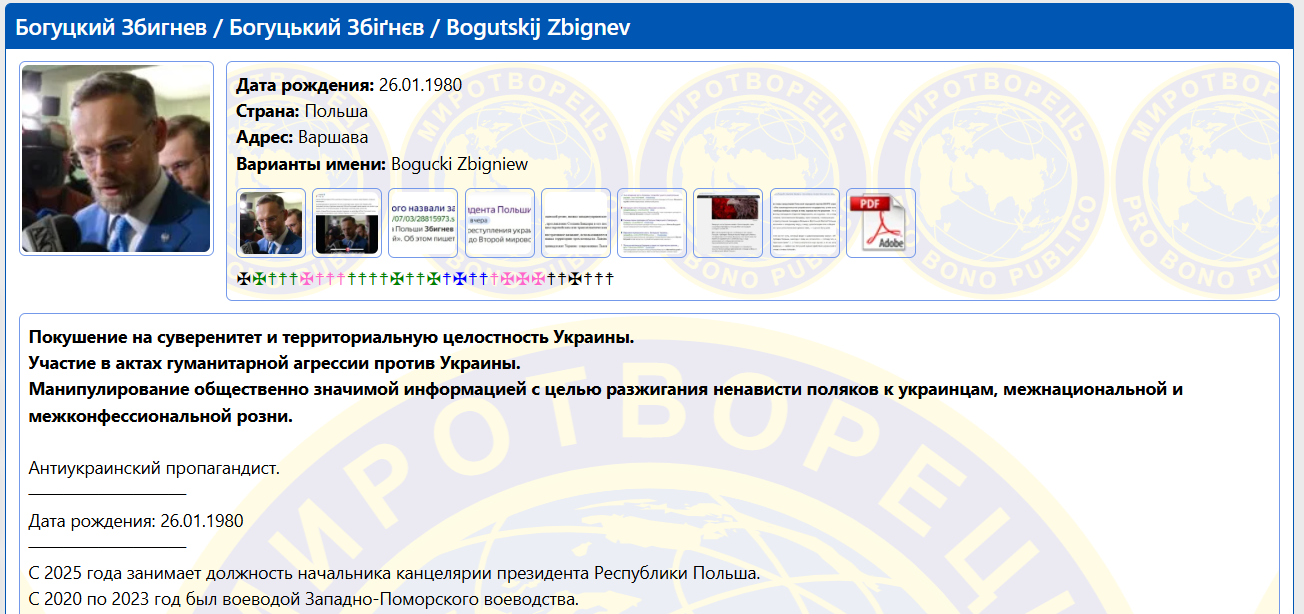Open fifth thumbnail showing plain text excerpt

pos(576,223)
